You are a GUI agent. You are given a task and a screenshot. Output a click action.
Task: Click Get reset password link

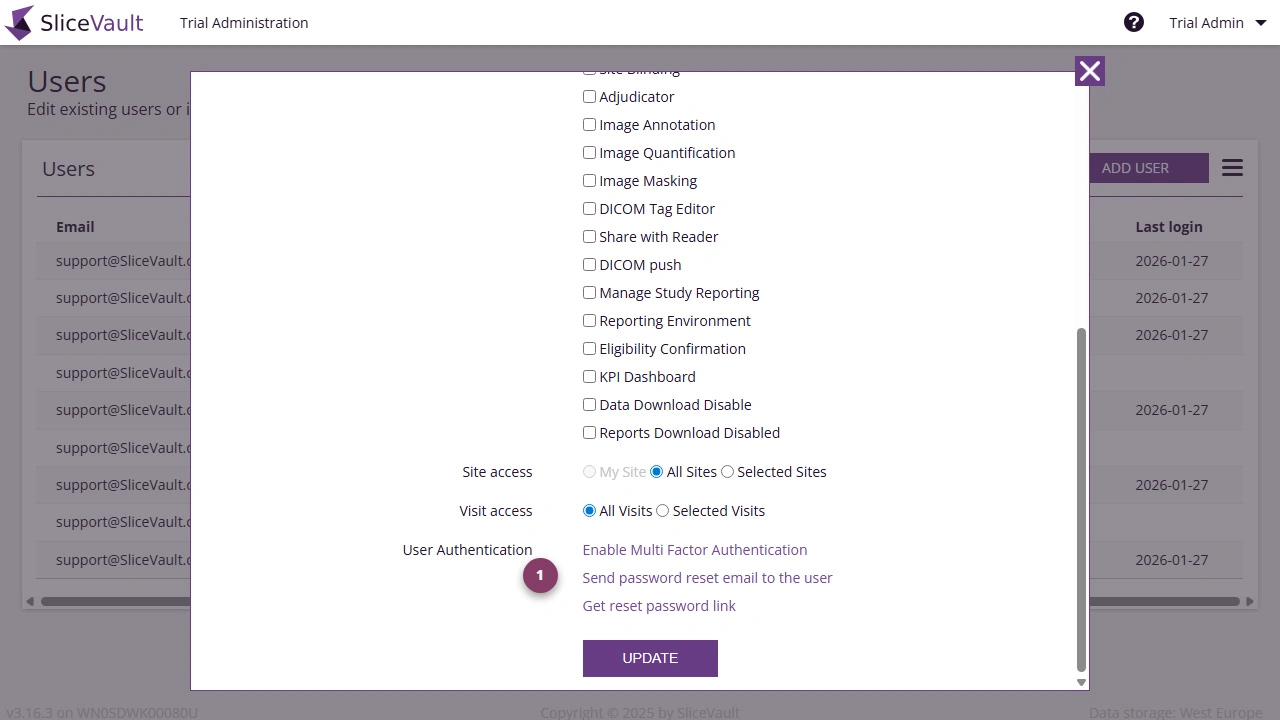[659, 605]
